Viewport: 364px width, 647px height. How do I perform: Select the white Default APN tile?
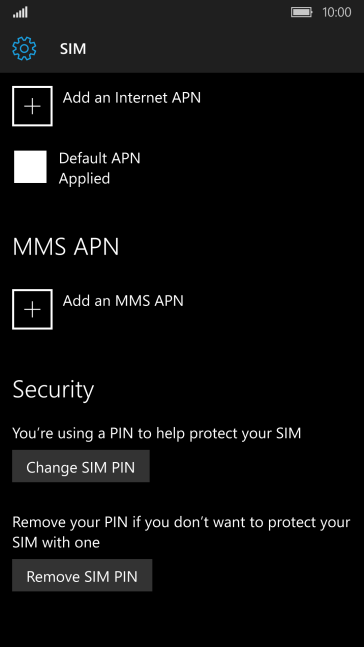point(30,167)
